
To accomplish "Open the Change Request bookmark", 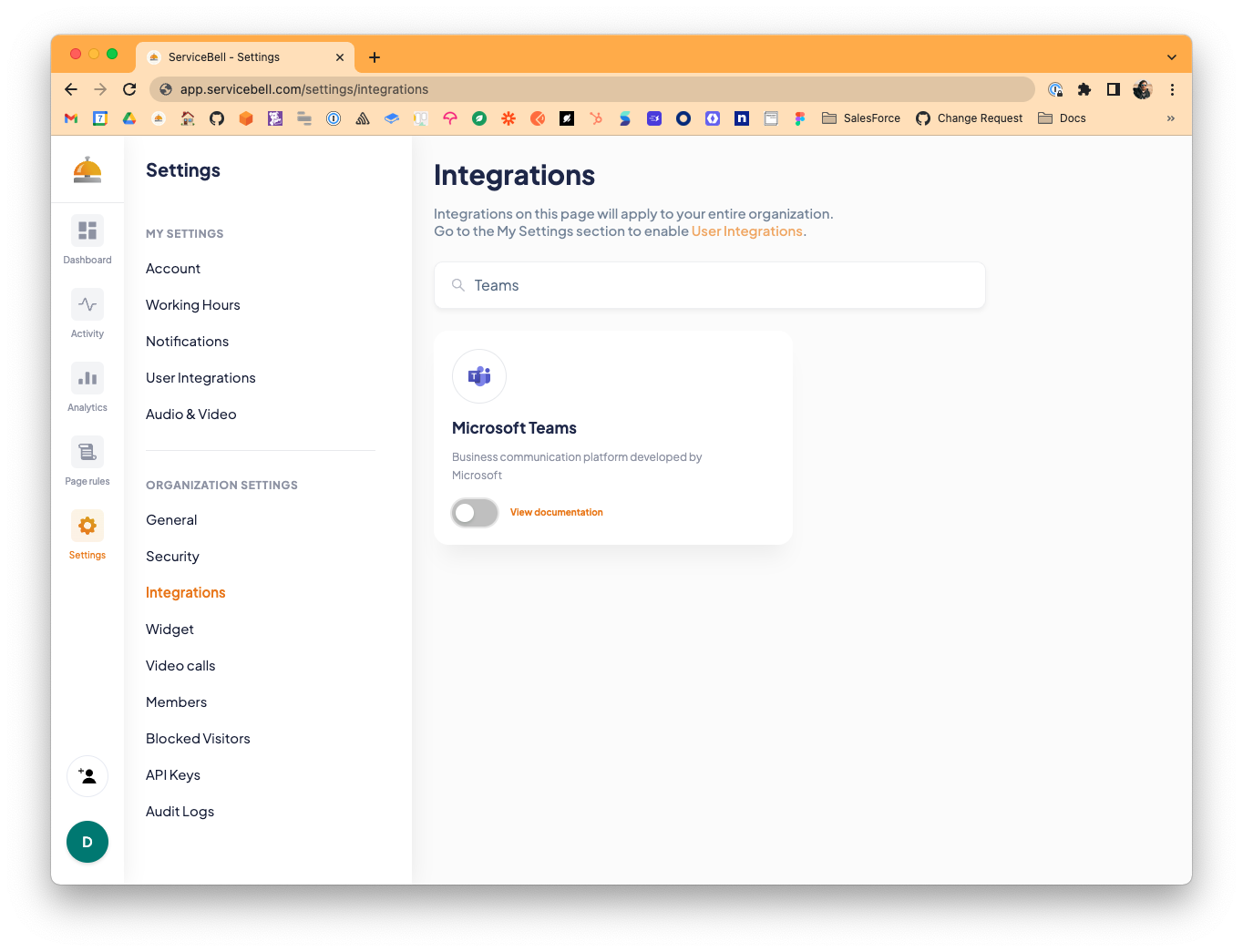I will pyautogui.click(x=970, y=118).
